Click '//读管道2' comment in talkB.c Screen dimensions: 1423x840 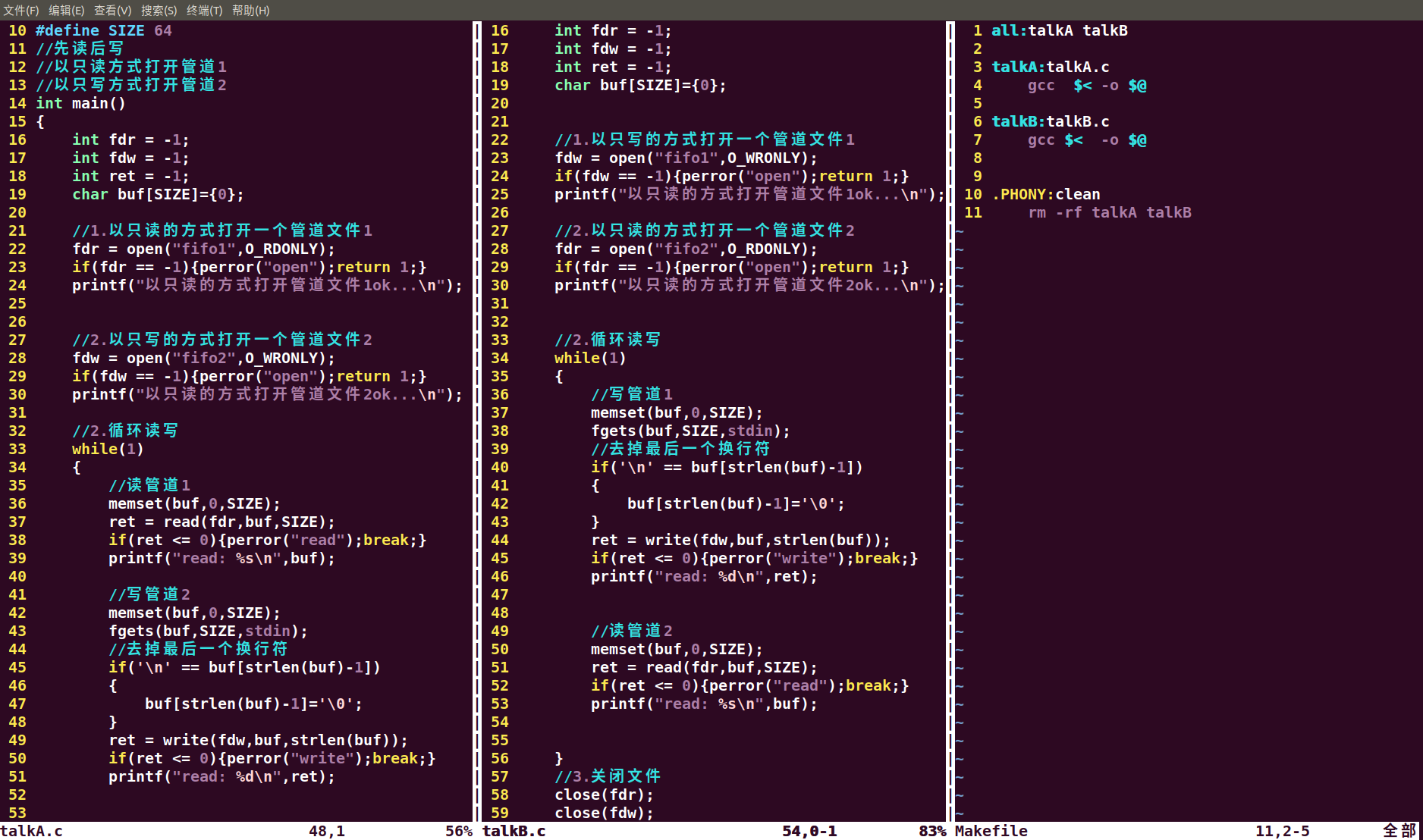click(631, 631)
